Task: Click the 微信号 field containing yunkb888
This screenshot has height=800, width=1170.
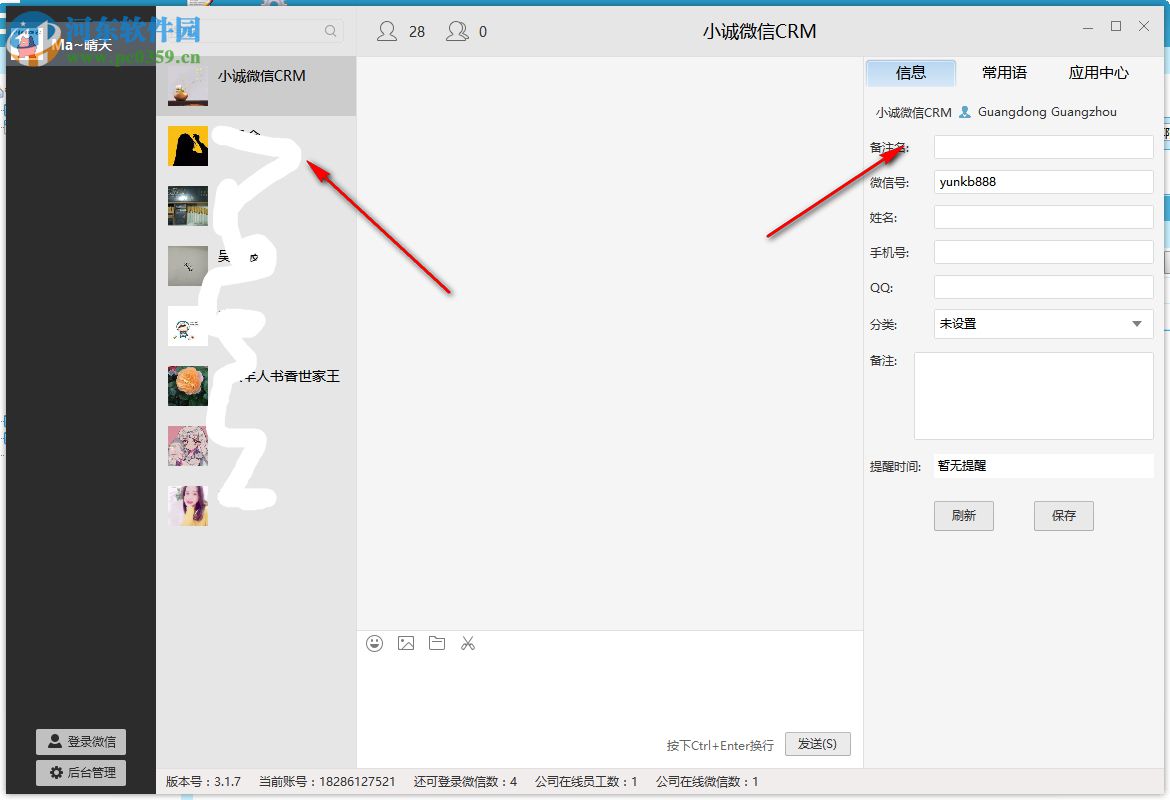Action: pos(1044,182)
